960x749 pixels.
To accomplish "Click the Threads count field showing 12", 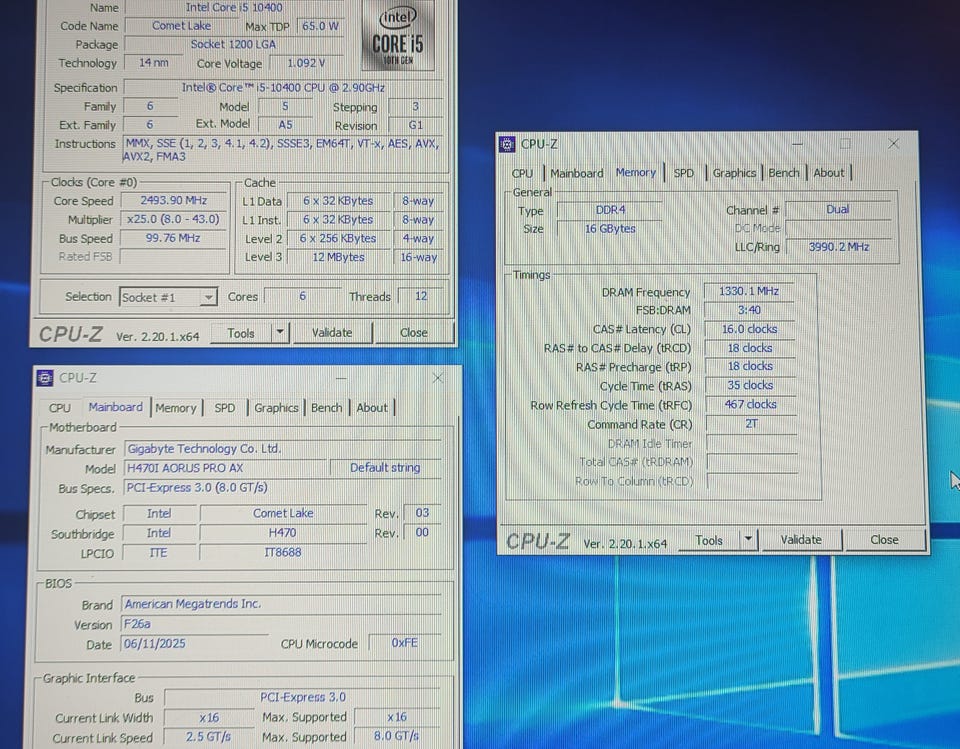I will coord(421,296).
